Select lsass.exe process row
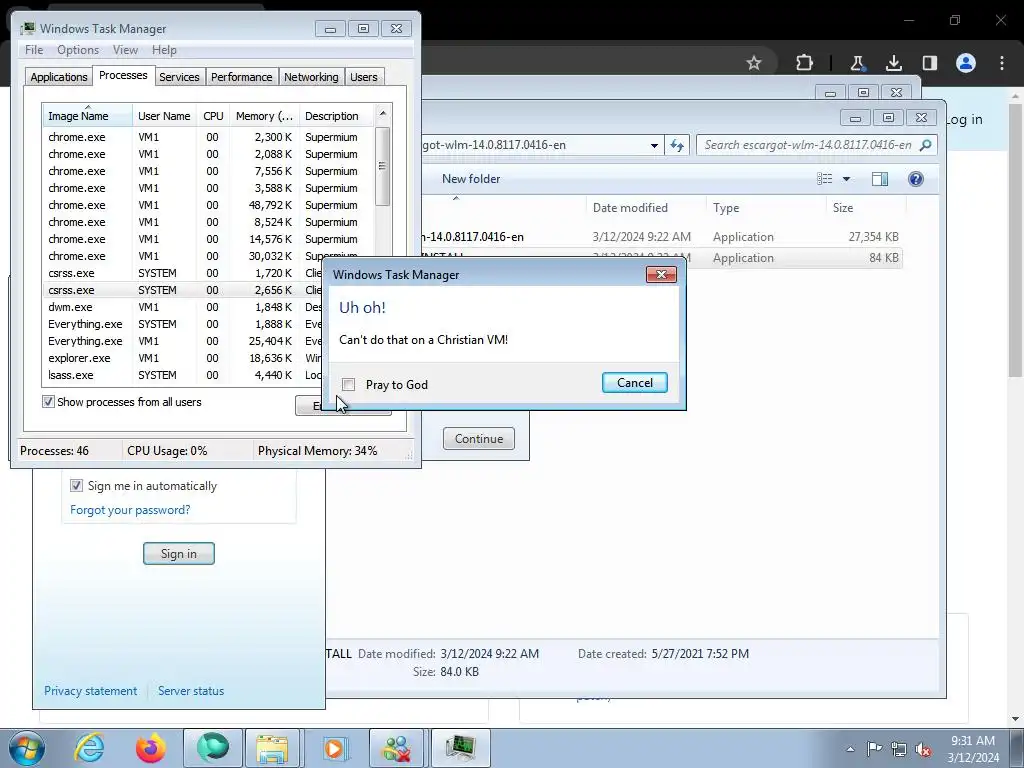The image size is (1024, 768). click(x=183, y=375)
